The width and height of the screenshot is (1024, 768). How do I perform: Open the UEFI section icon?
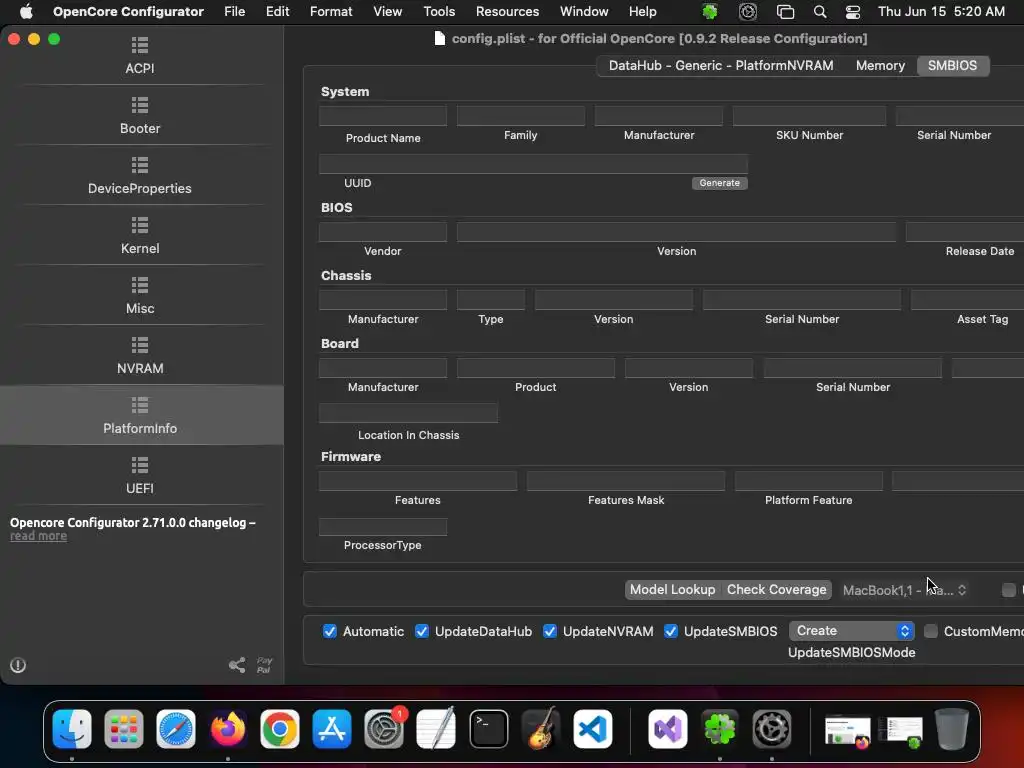(x=140, y=466)
